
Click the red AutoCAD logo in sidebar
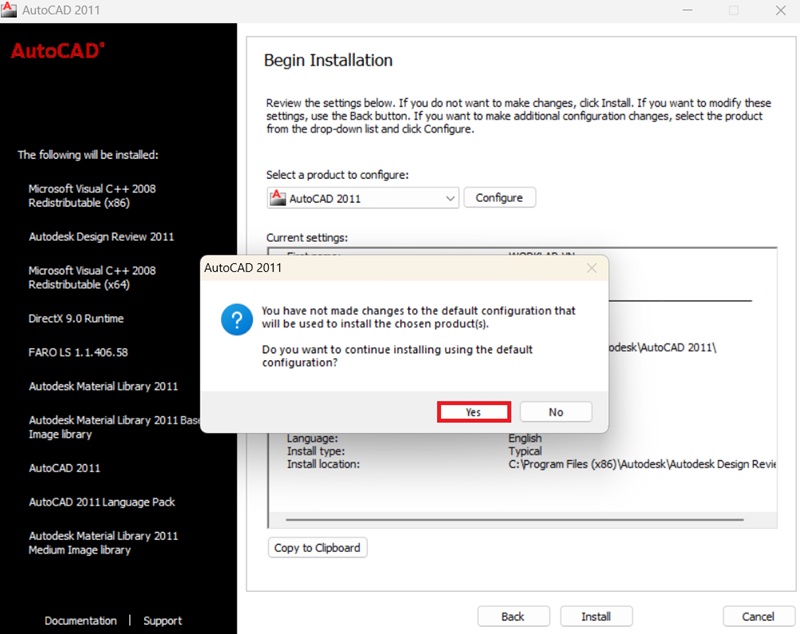point(57,51)
